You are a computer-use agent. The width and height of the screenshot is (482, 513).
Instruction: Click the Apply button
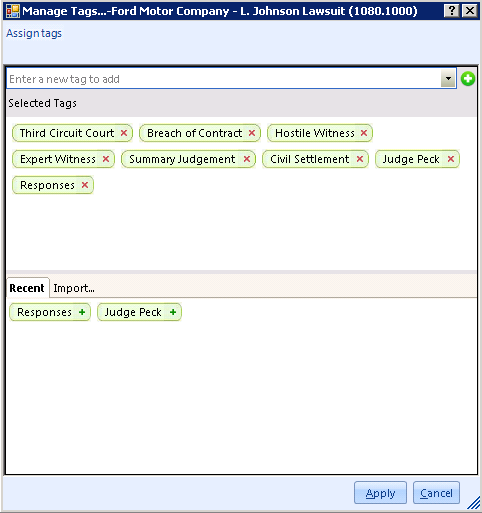click(380, 493)
